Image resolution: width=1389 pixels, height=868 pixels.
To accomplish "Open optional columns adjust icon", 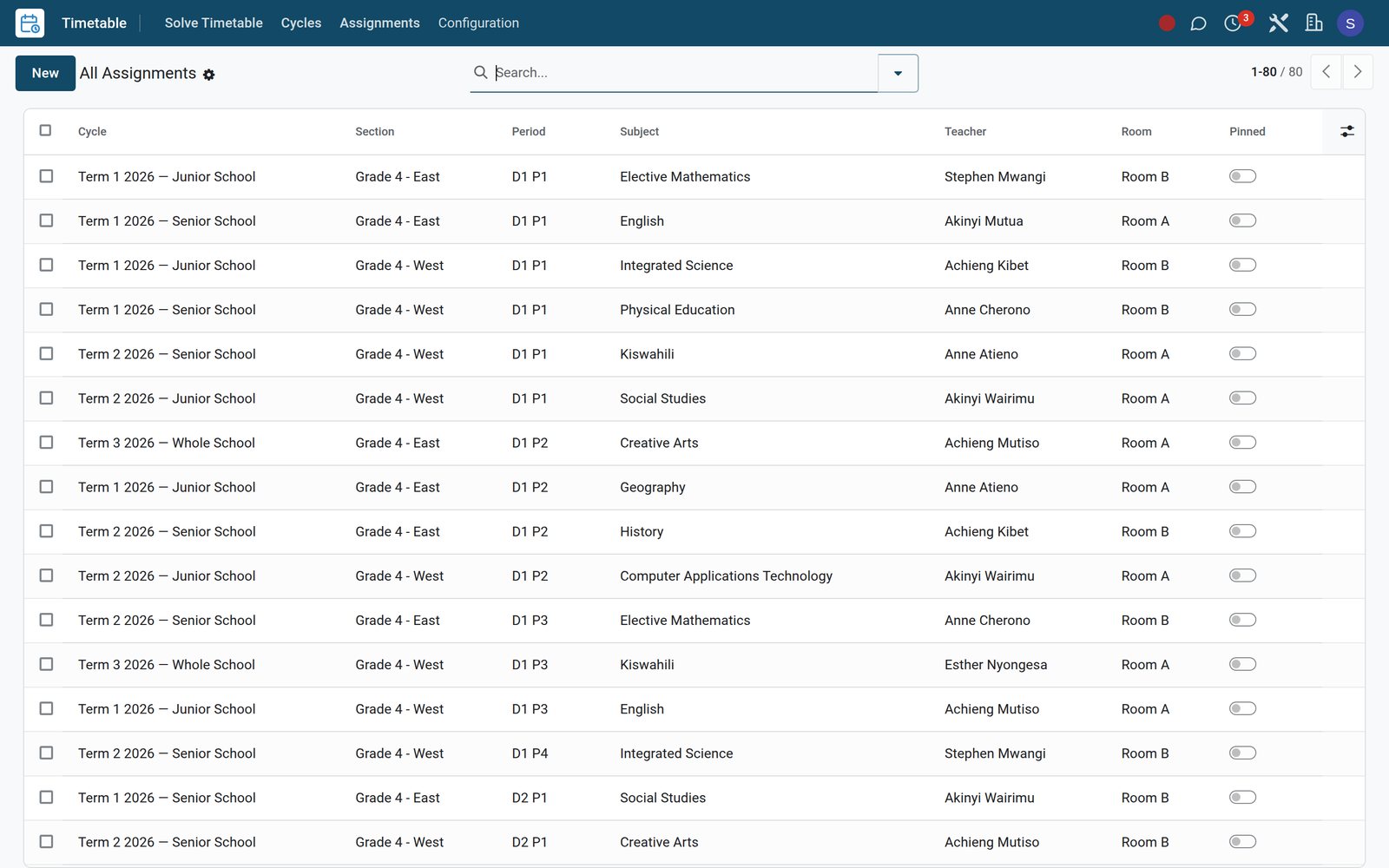I will click(x=1346, y=131).
